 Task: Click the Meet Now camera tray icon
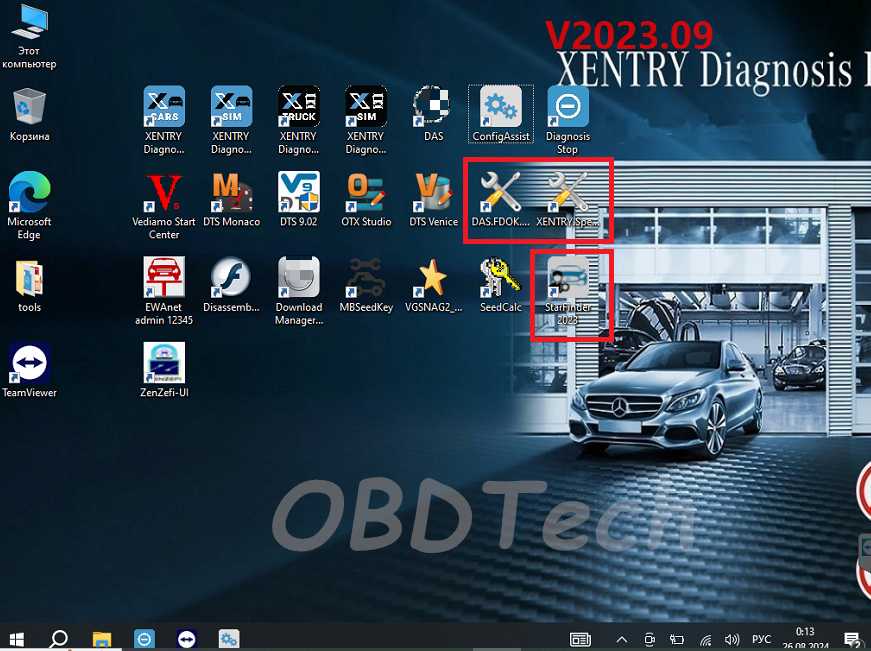click(x=649, y=640)
